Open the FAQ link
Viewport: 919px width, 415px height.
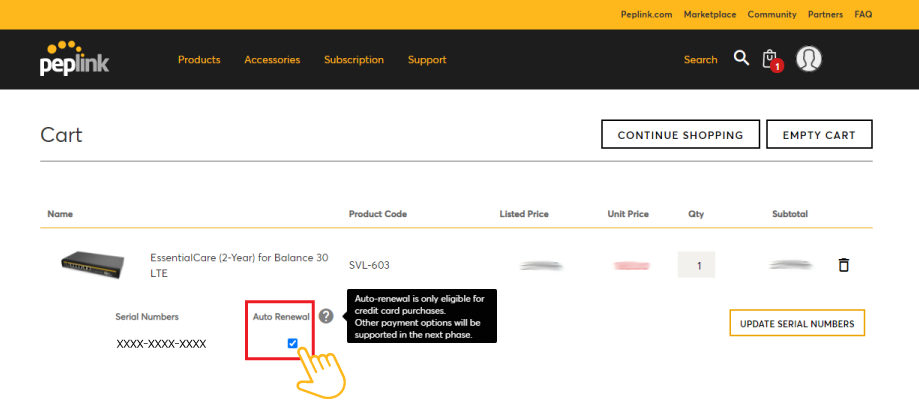[863, 15]
